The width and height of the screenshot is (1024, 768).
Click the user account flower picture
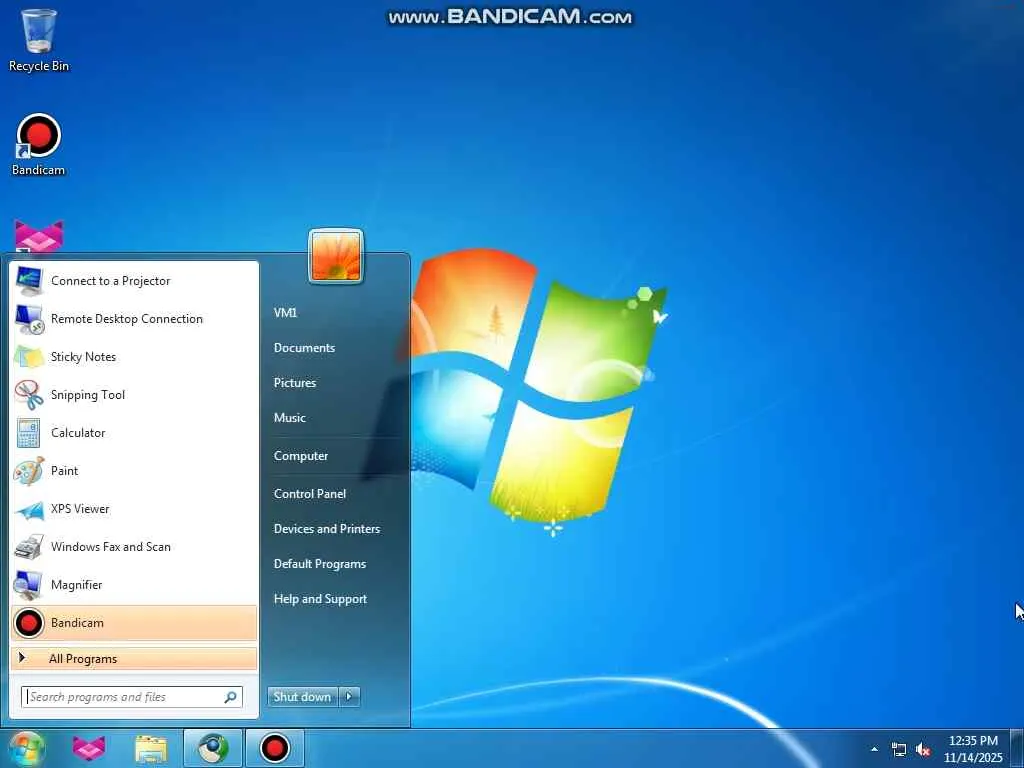(336, 257)
